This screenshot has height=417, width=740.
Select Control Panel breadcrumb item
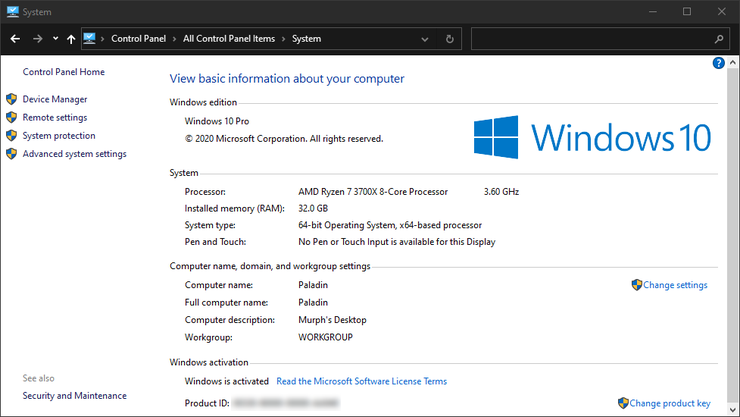pyautogui.click(x=138, y=39)
